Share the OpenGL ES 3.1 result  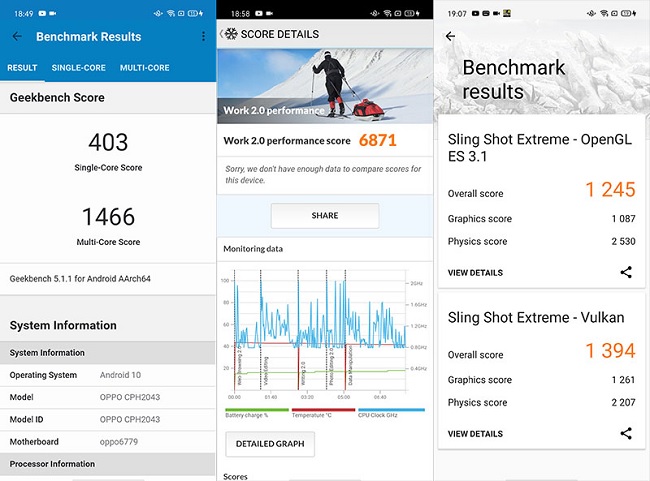626,272
